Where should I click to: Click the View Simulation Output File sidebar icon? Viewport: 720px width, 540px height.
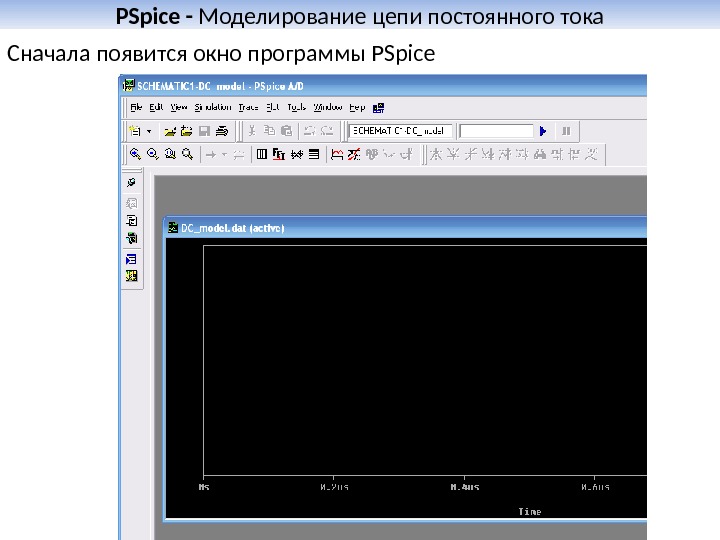point(131,221)
